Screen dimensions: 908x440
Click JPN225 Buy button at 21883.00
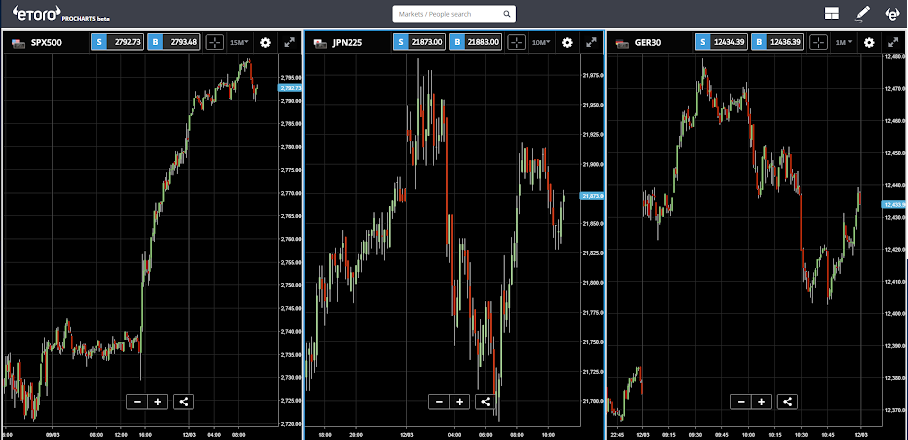click(x=475, y=42)
